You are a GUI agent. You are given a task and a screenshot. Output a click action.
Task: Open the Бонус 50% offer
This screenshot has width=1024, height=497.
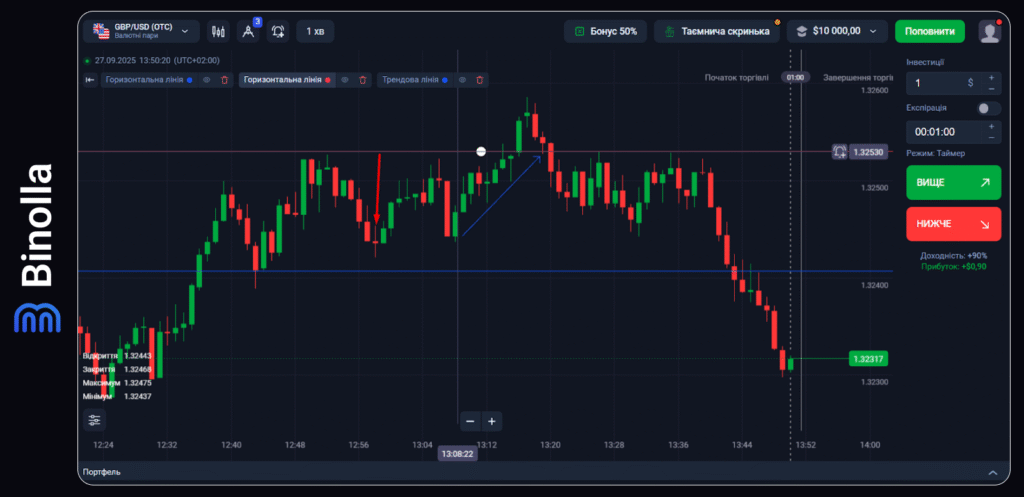(x=605, y=31)
